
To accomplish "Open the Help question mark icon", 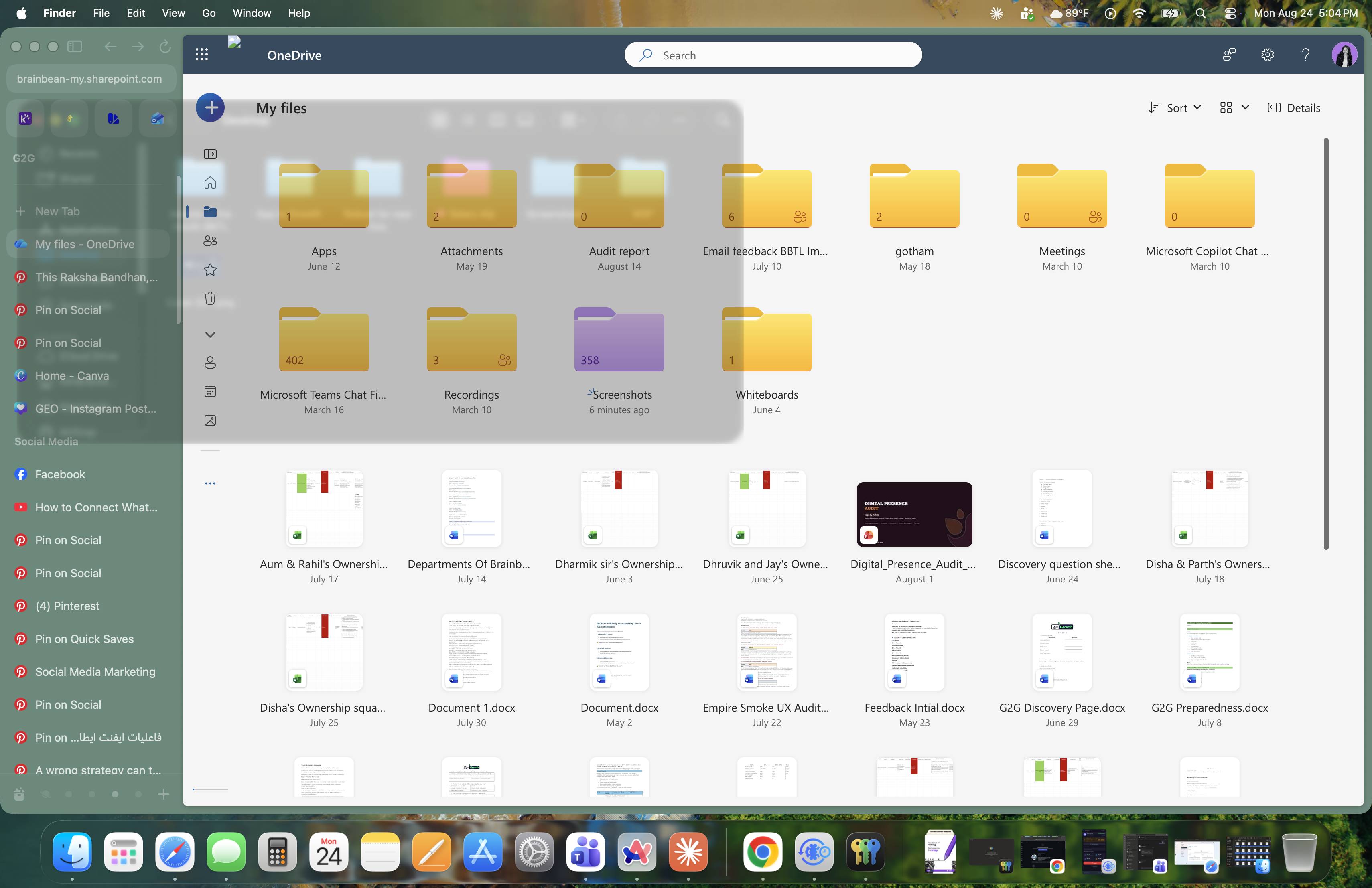I will (1306, 55).
